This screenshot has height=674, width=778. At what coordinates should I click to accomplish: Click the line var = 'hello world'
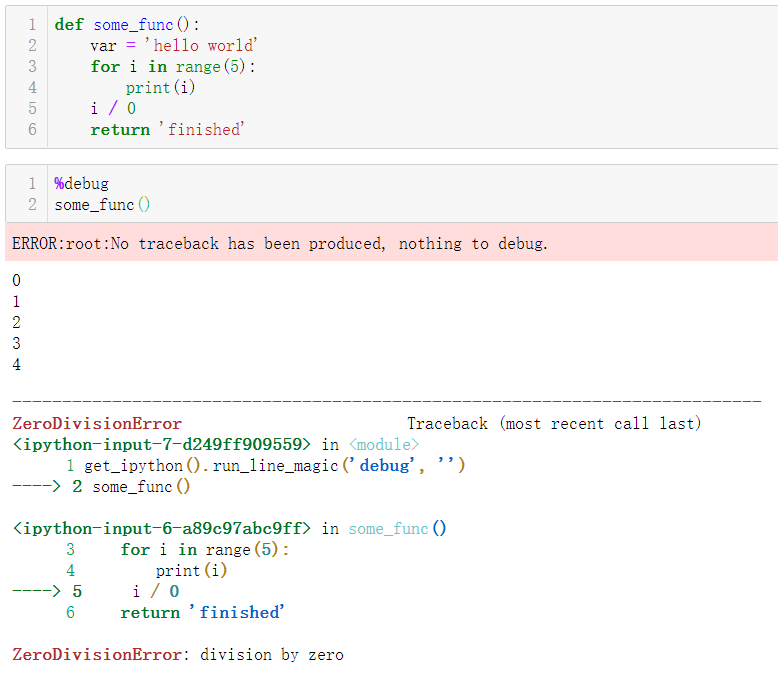pyautogui.click(x=174, y=46)
